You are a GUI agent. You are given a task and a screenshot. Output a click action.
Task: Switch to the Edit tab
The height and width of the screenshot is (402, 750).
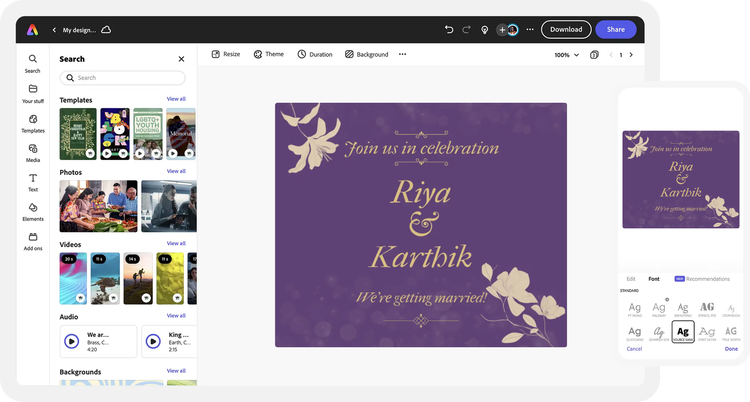point(631,279)
